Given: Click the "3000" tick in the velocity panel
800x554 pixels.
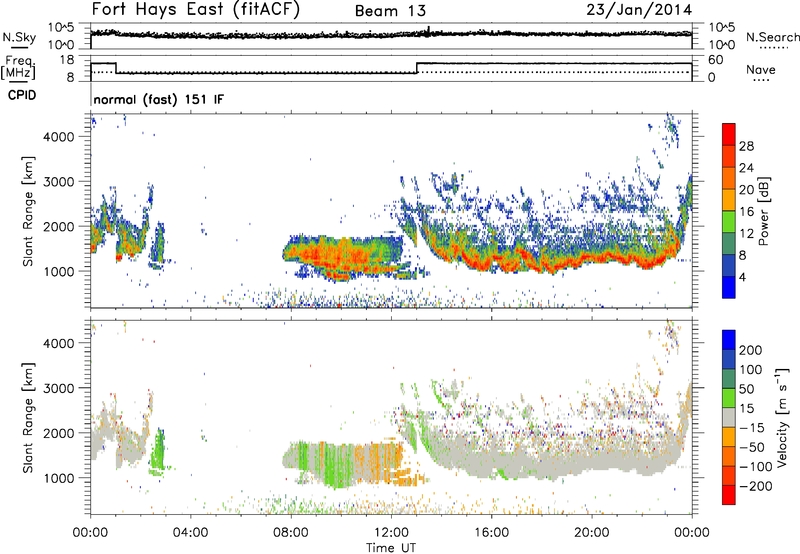Looking at the screenshot, I should pyautogui.click(x=58, y=388).
